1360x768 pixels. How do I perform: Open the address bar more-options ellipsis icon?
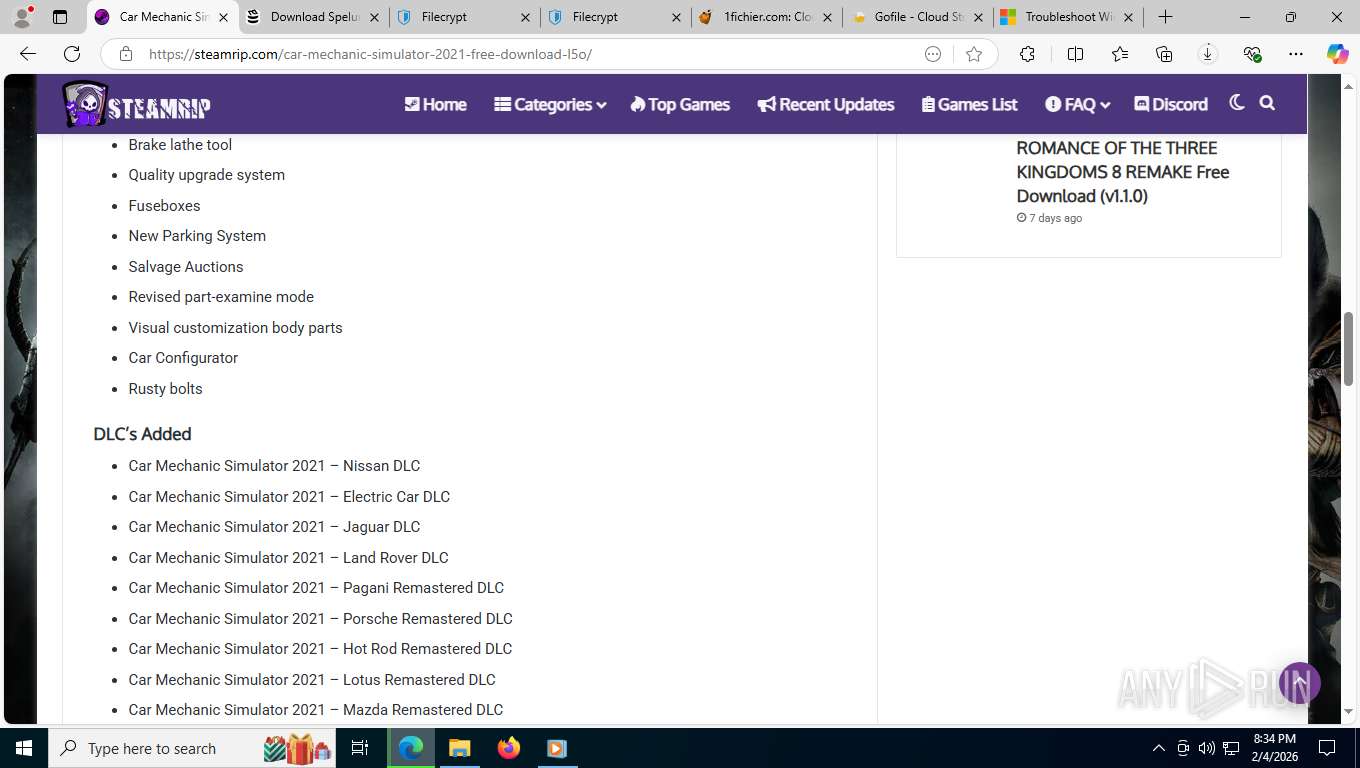[x=933, y=54]
